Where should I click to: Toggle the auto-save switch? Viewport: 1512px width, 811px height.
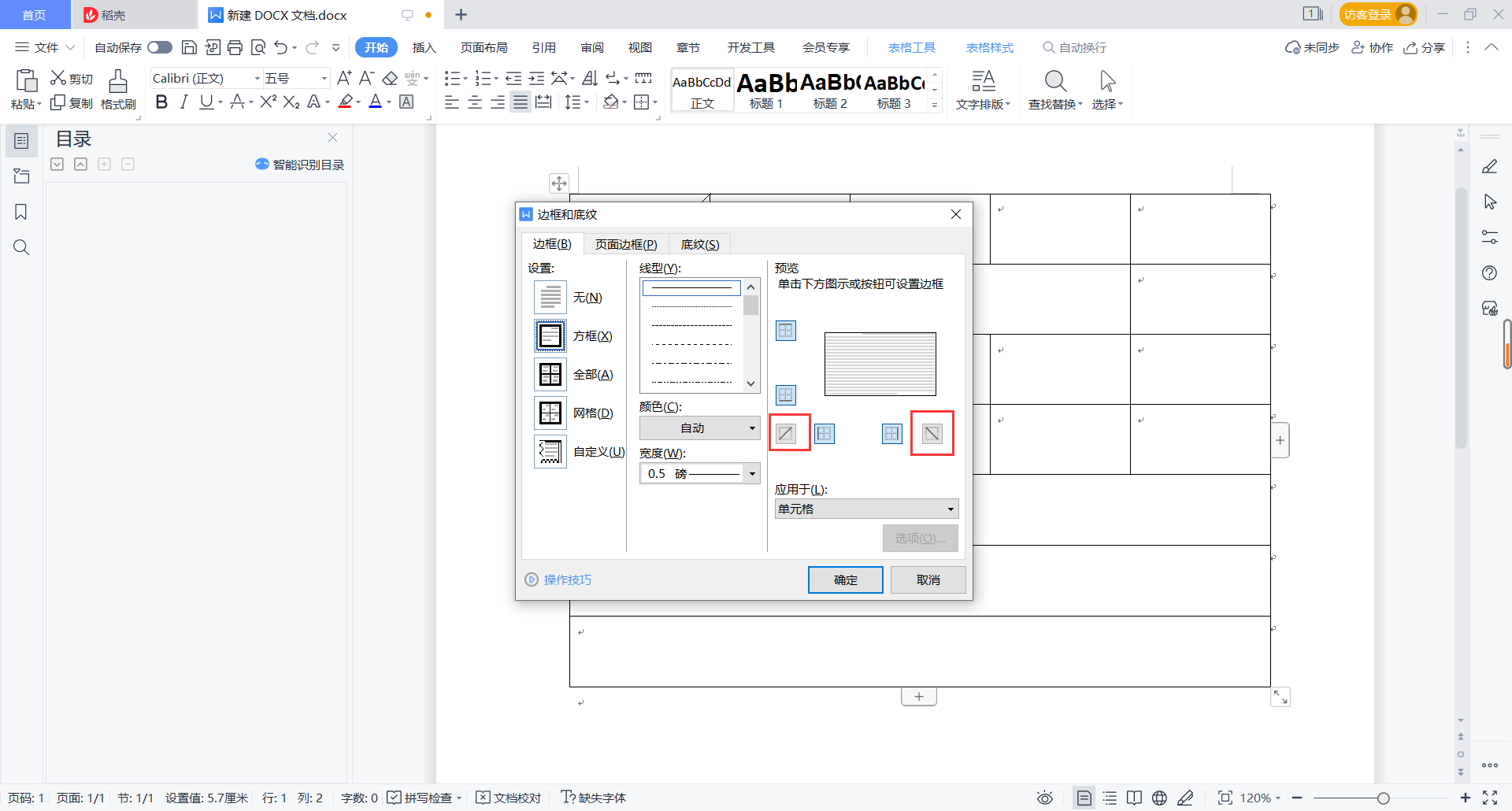pos(160,47)
